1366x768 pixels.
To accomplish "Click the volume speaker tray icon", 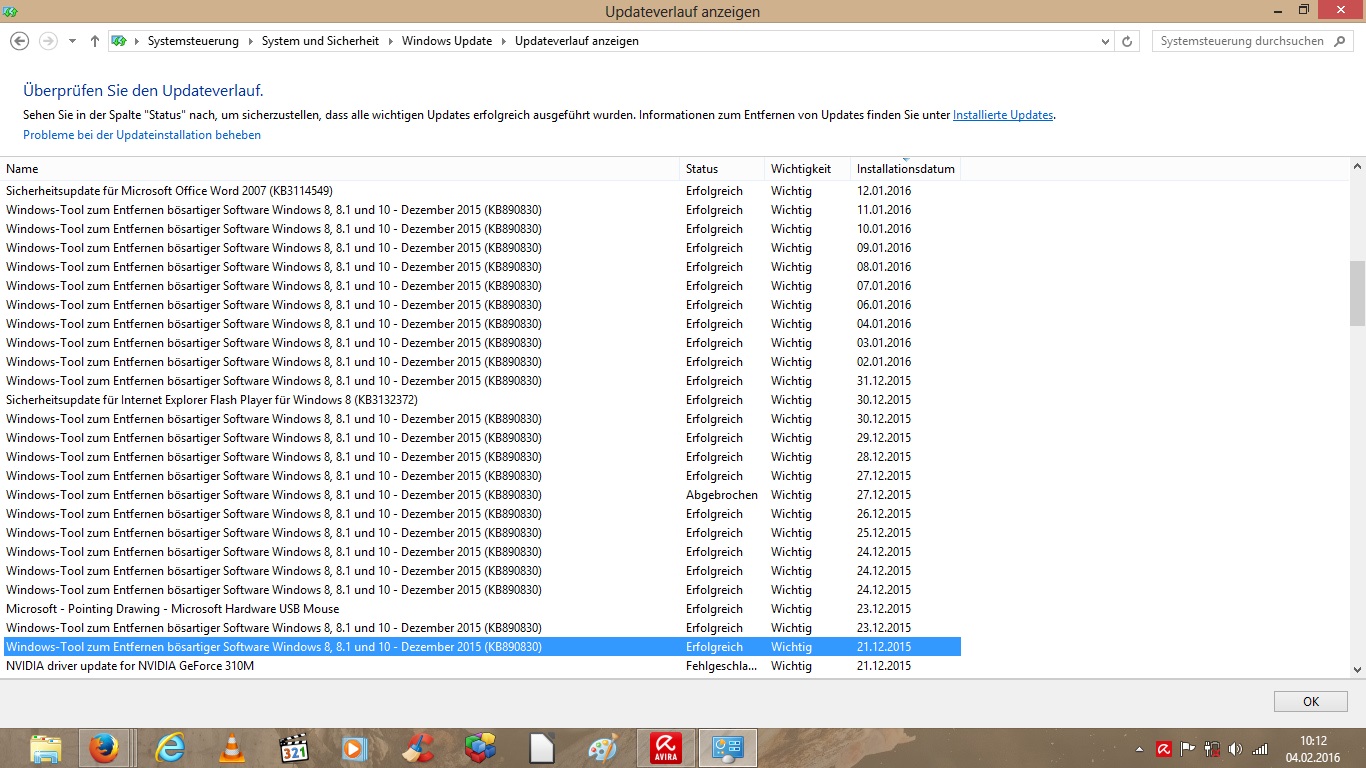I will [x=1235, y=749].
